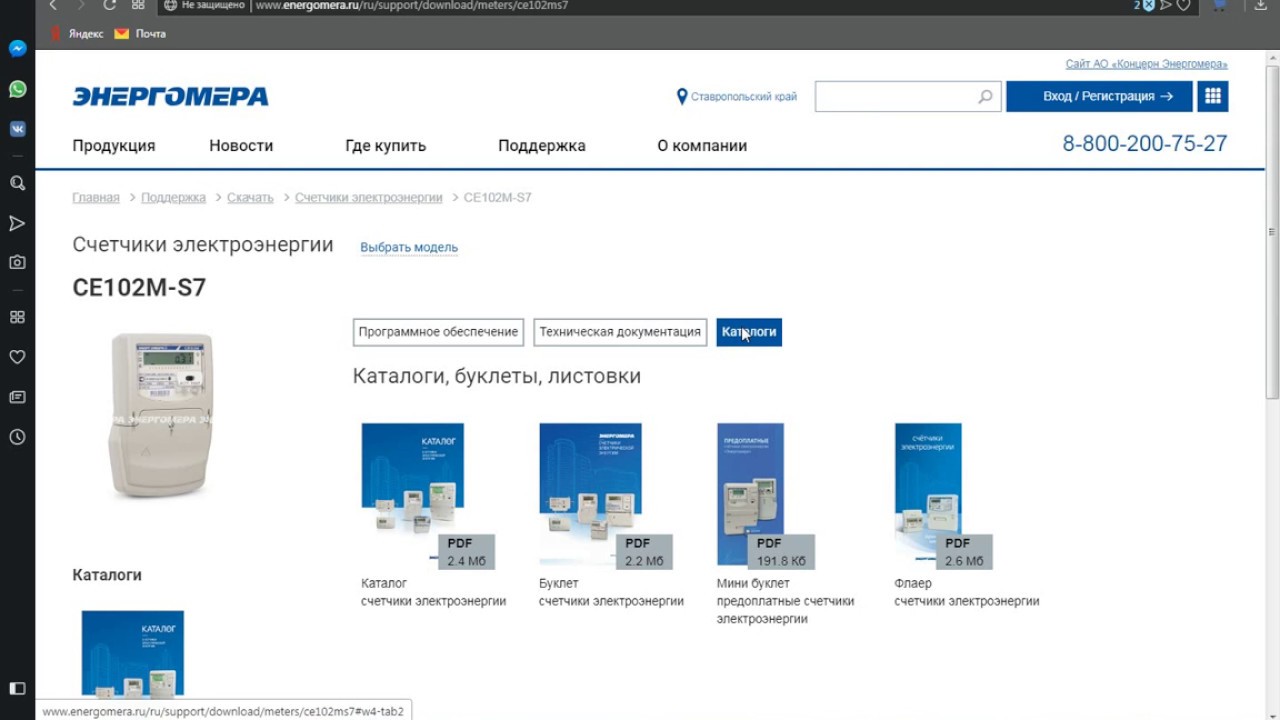Open Messenger in the browser sidebar
The width and height of the screenshot is (1280, 720).
coord(17,48)
